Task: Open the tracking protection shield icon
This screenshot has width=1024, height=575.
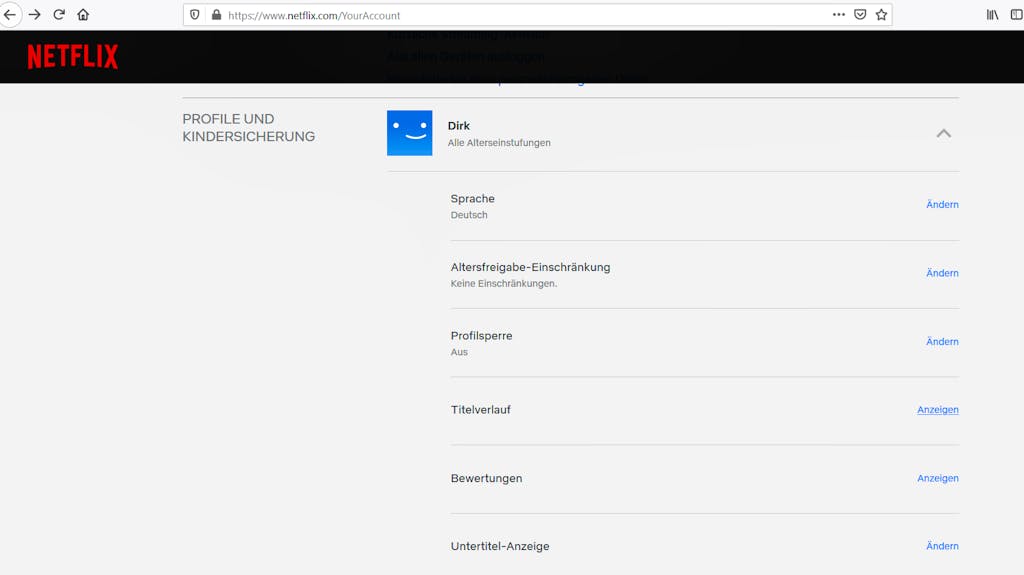Action: coord(195,15)
